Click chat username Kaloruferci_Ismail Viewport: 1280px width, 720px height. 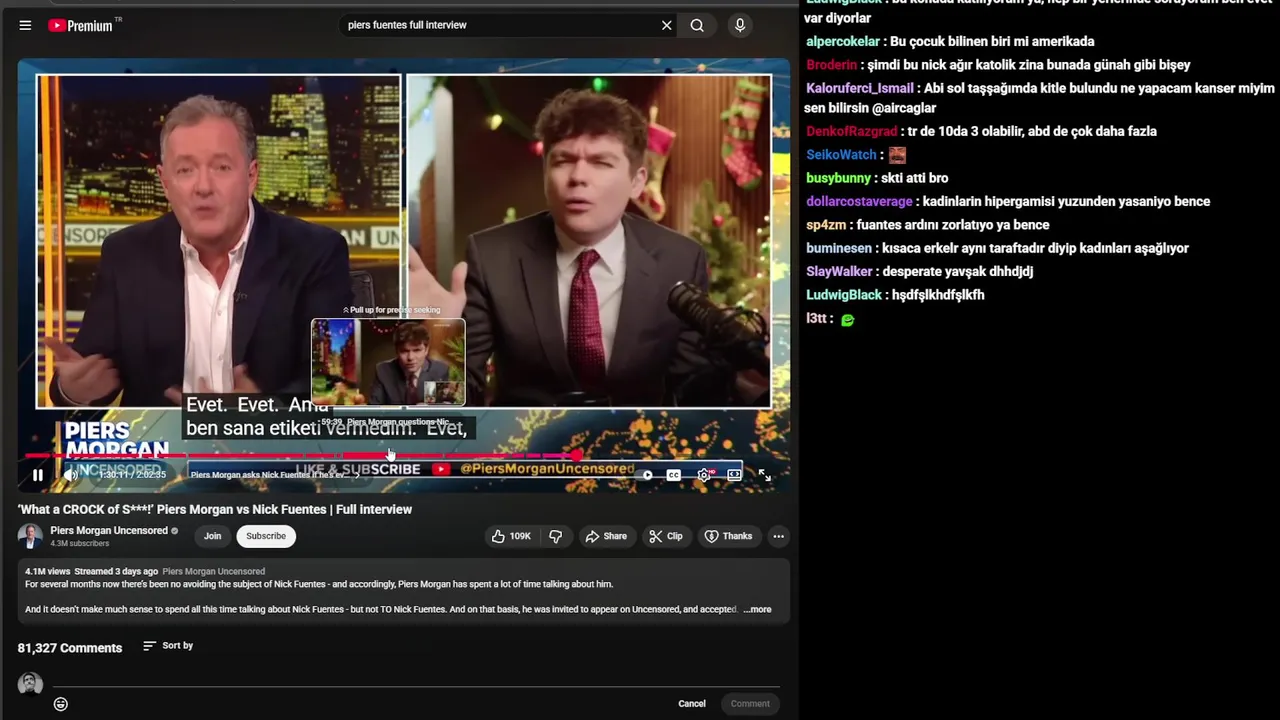pyautogui.click(x=860, y=88)
